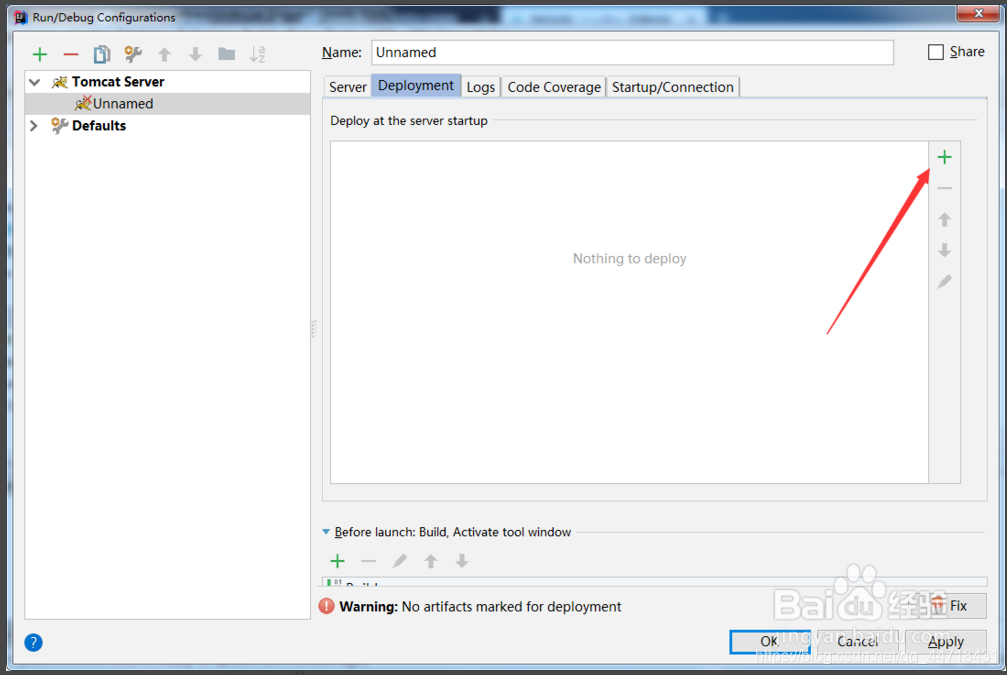Image resolution: width=1007 pixels, height=675 pixels.
Task: Open the Code Coverage tab
Action: click(x=554, y=87)
